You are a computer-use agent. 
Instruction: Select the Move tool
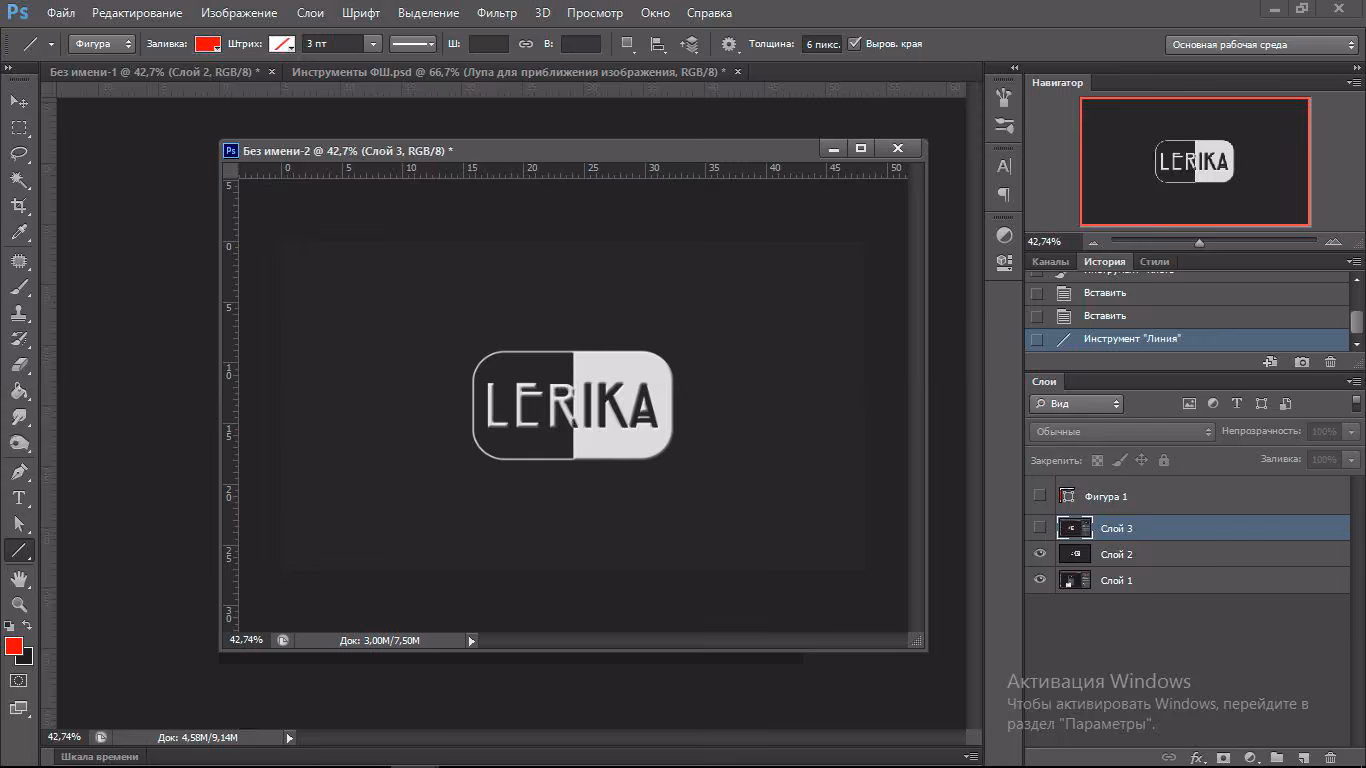point(19,102)
